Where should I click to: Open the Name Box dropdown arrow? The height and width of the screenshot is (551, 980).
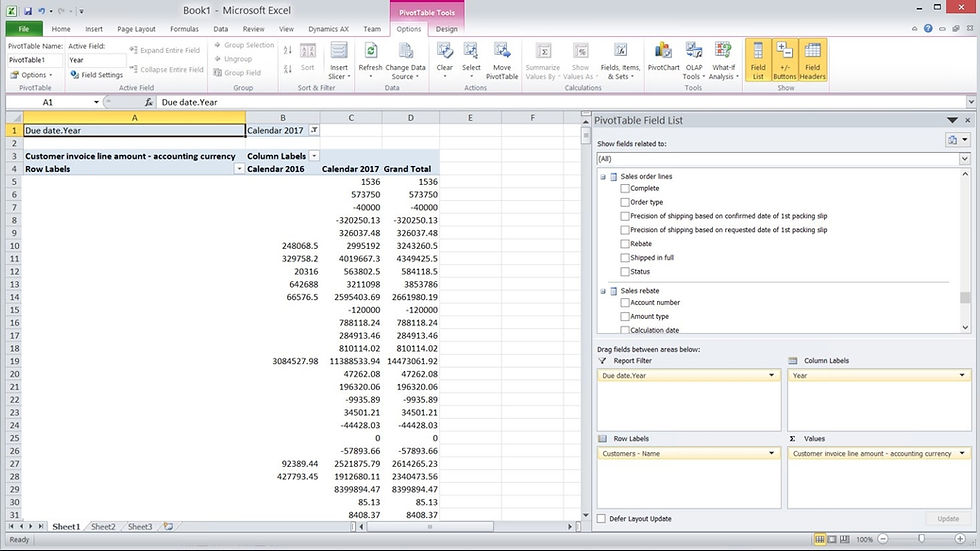pyautogui.click(x=96, y=102)
